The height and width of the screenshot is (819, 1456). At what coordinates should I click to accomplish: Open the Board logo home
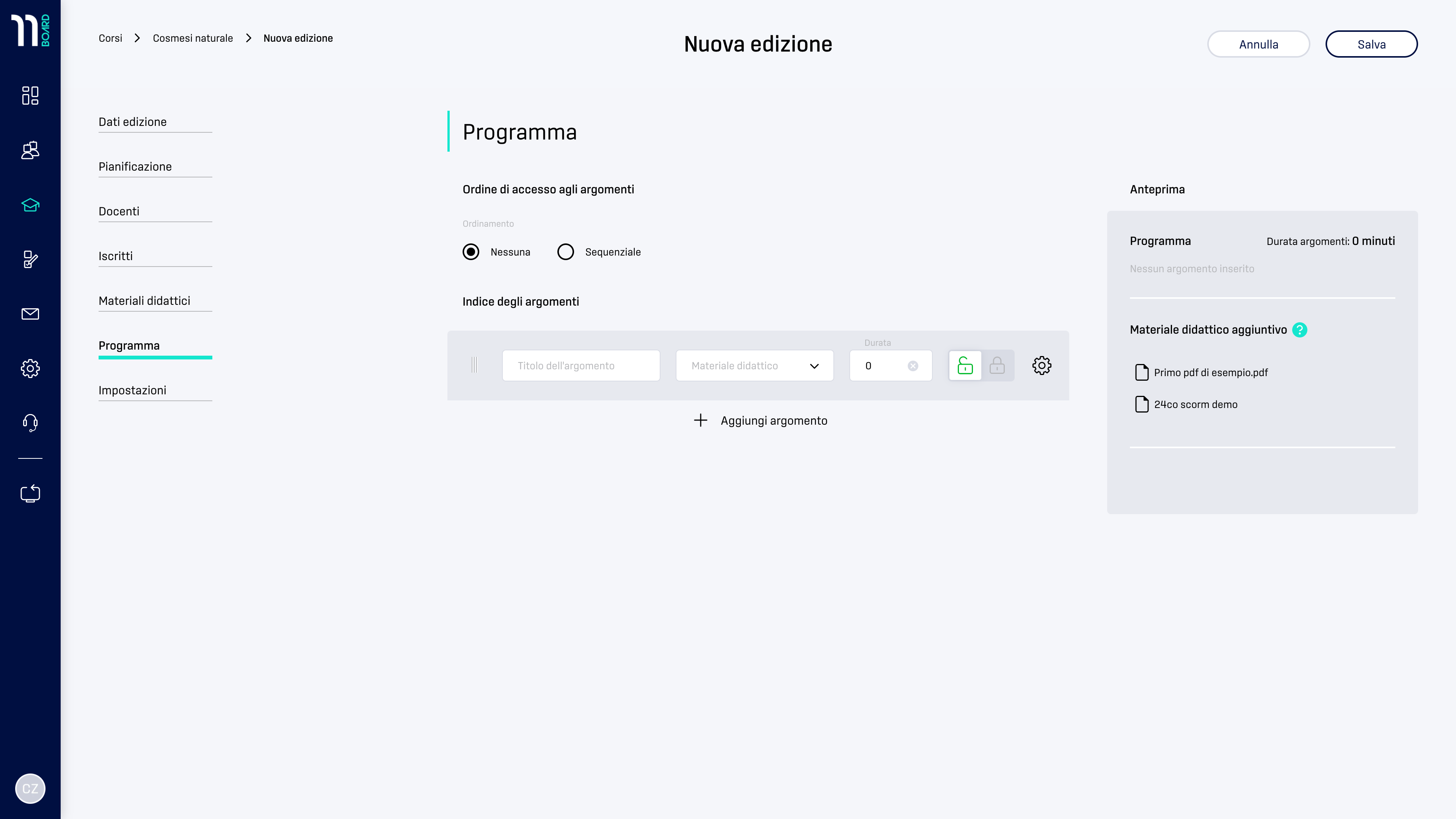30,30
